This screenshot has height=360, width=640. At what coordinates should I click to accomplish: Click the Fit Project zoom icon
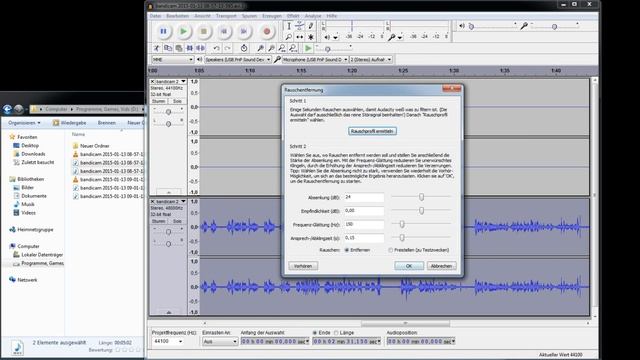click(x=293, y=48)
